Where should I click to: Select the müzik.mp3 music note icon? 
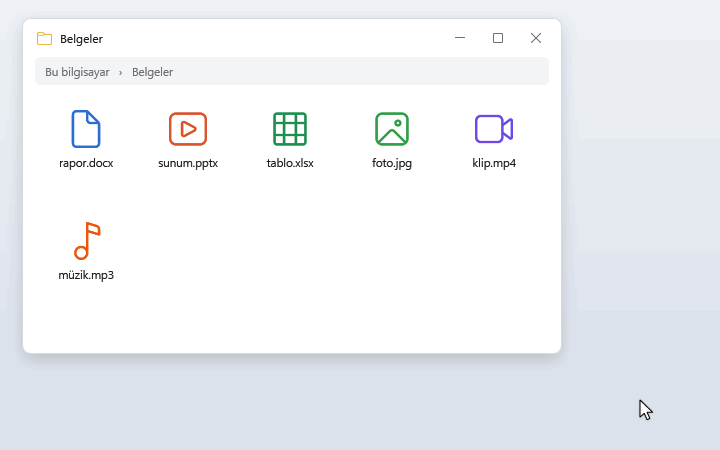pos(87,241)
